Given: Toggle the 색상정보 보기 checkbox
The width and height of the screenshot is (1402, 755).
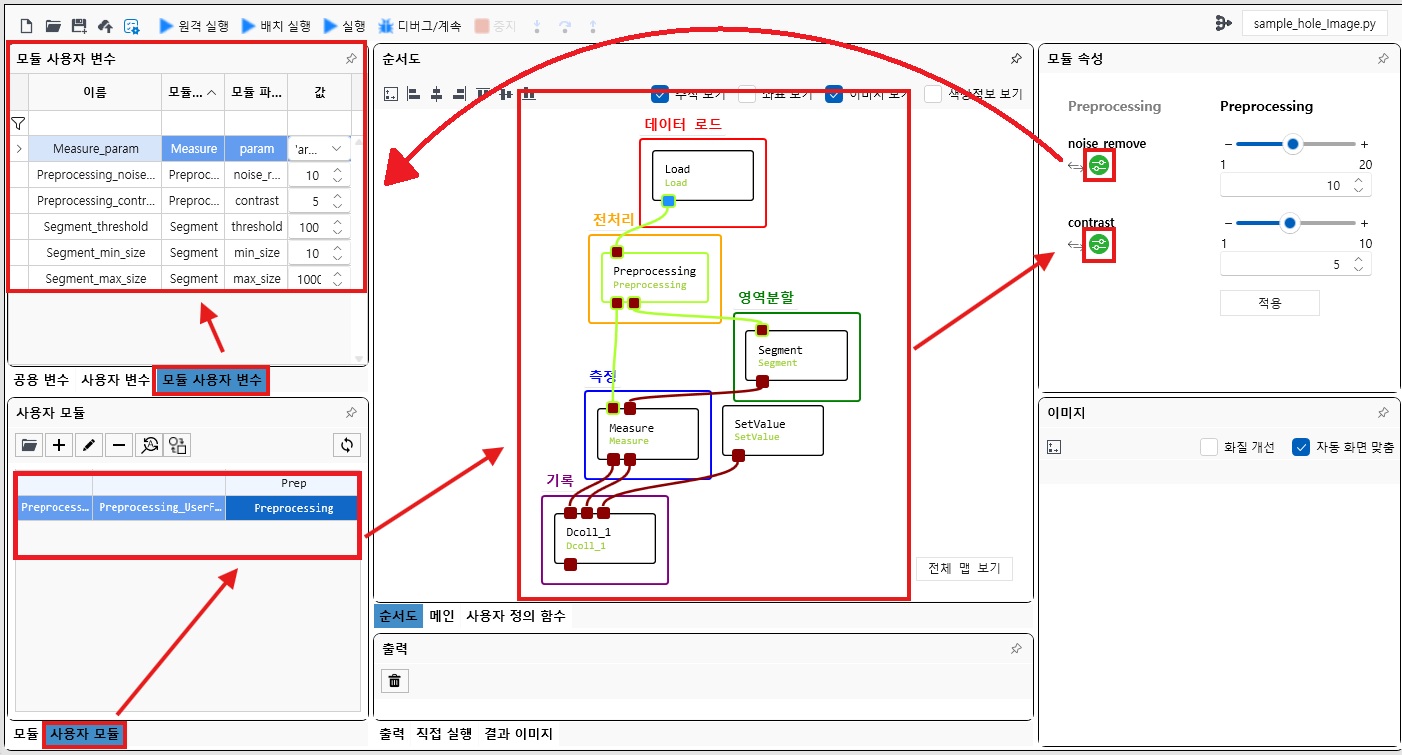Looking at the screenshot, I should 933,94.
